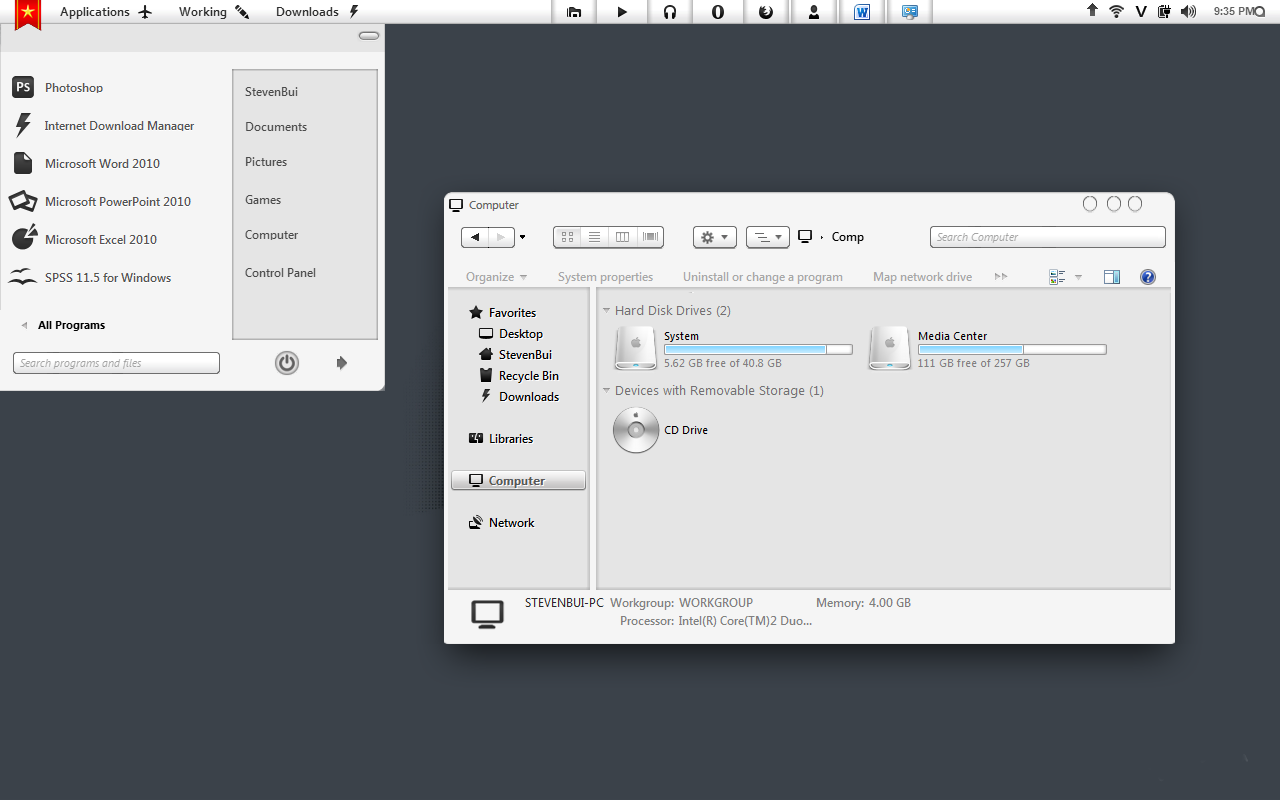
Task: Open the Wi-Fi network tray icon
Action: pos(1117,11)
